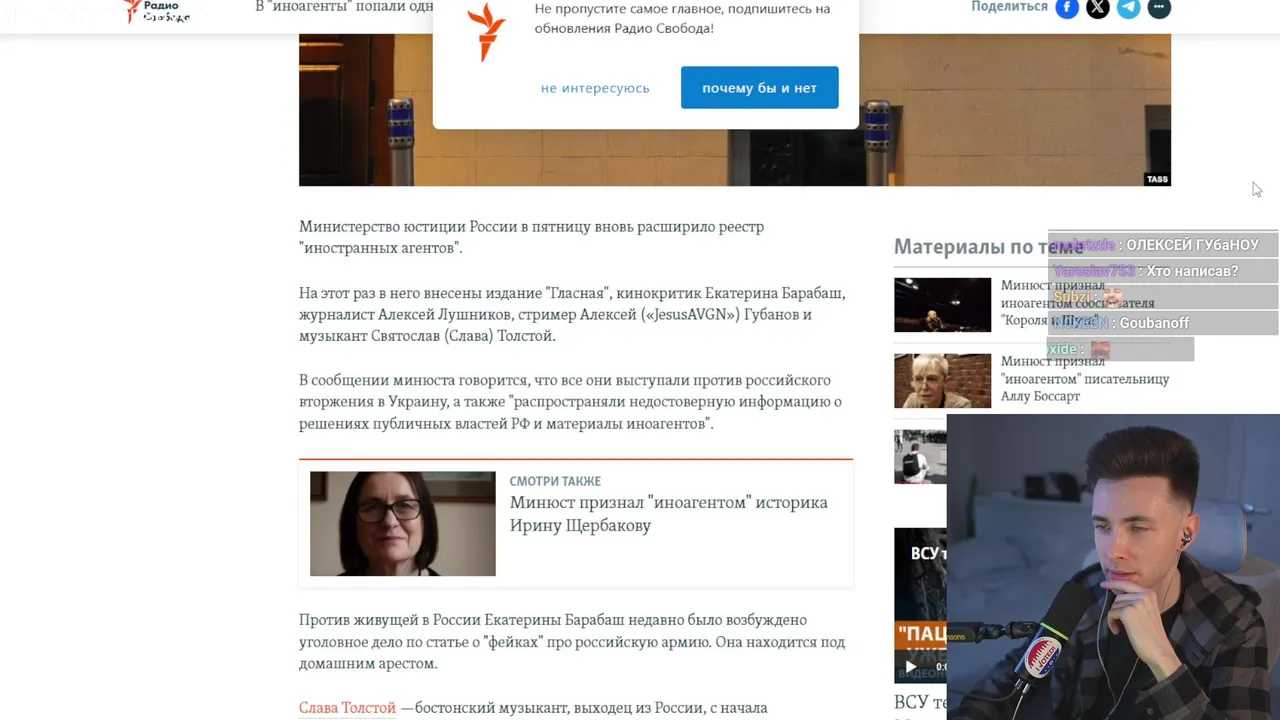Click the СМОТРИ ТАКЖЕ label
This screenshot has width=1280, height=720.
pyautogui.click(x=555, y=481)
